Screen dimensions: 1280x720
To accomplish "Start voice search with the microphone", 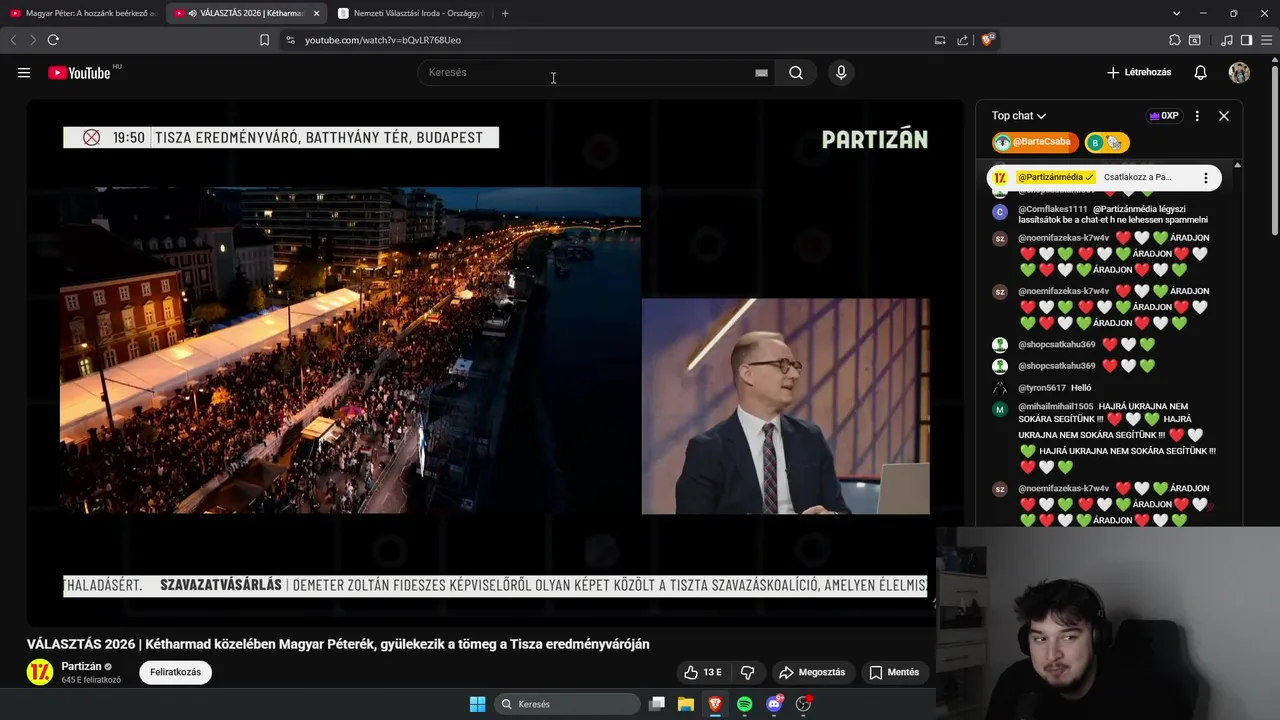I will [841, 72].
